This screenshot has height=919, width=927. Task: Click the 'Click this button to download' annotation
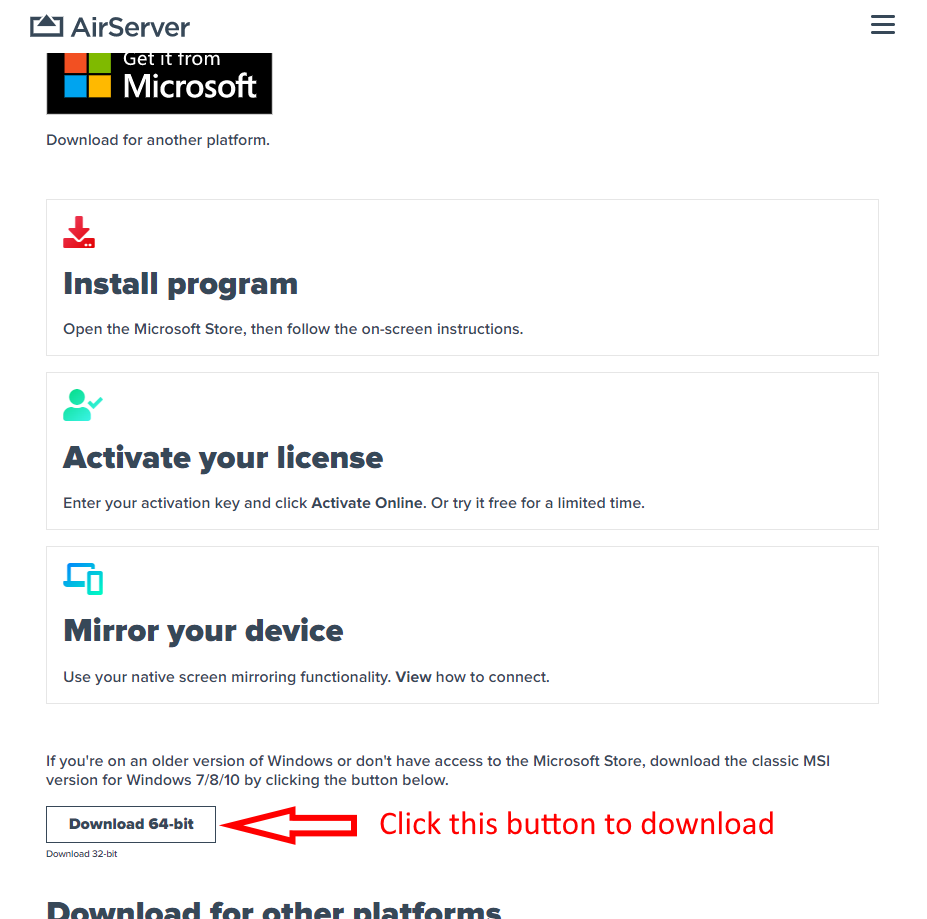tap(576, 824)
